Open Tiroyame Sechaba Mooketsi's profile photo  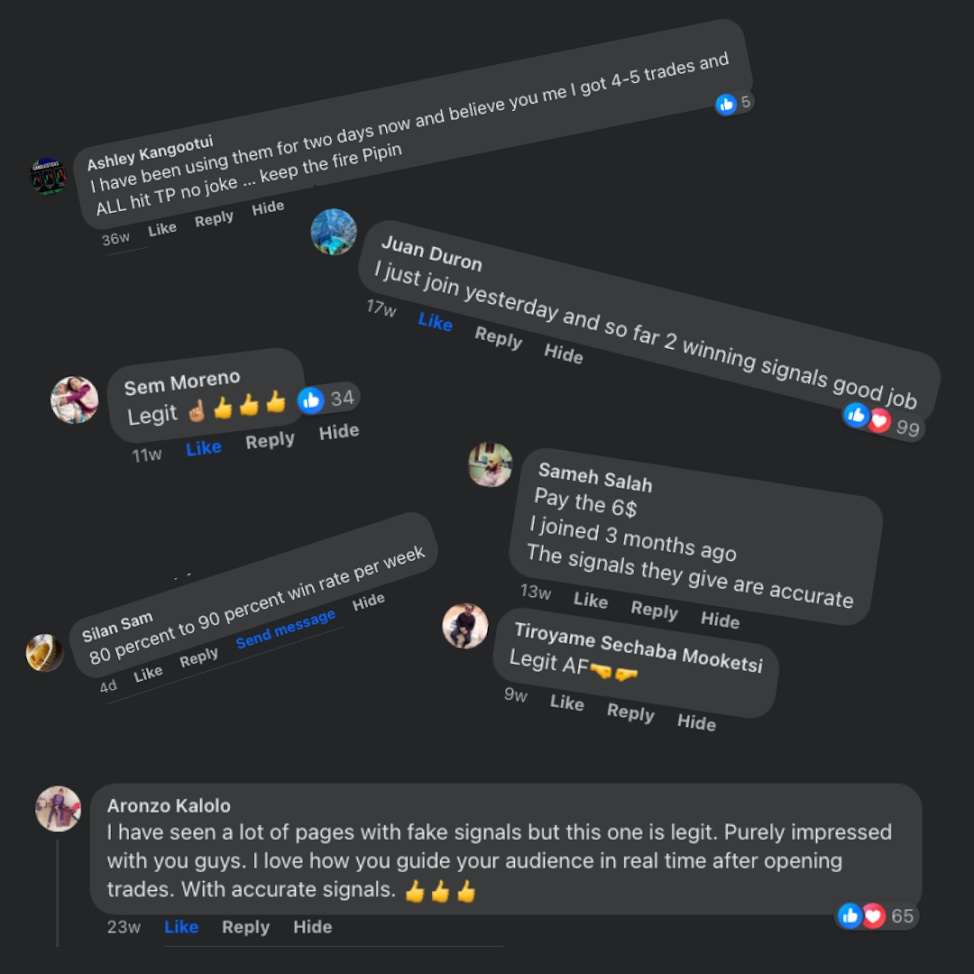tap(465, 626)
